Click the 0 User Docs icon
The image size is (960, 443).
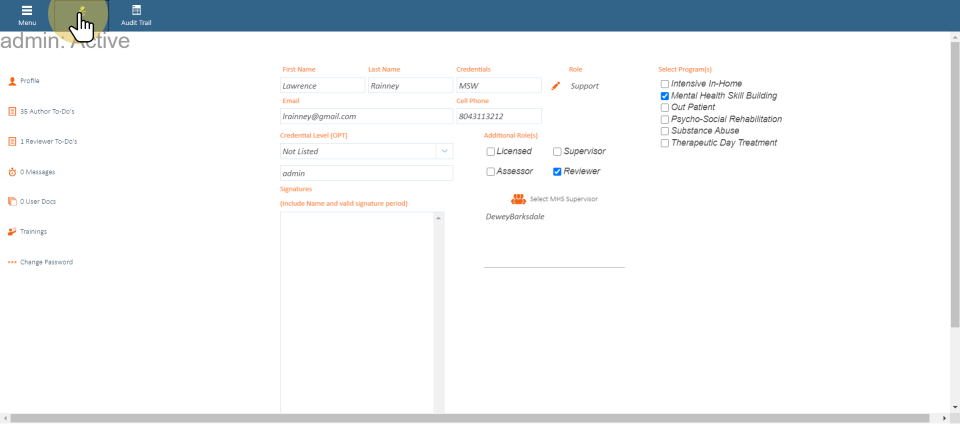pyautogui.click(x=12, y=202)
